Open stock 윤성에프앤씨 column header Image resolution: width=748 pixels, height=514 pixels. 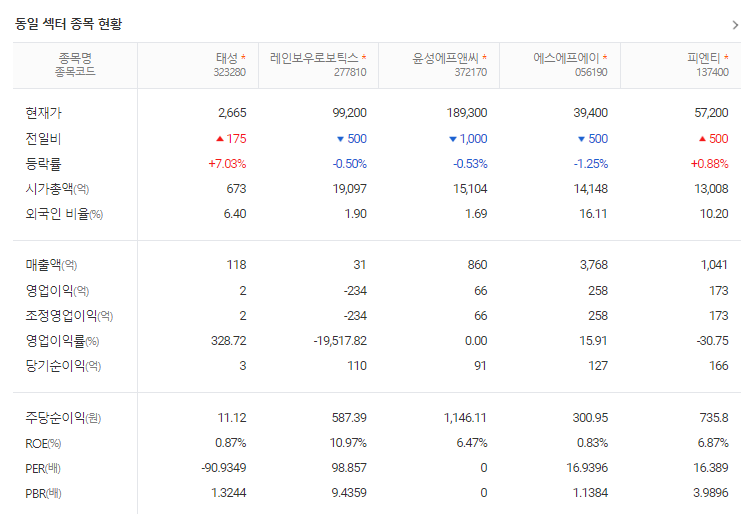coord(446,58)
